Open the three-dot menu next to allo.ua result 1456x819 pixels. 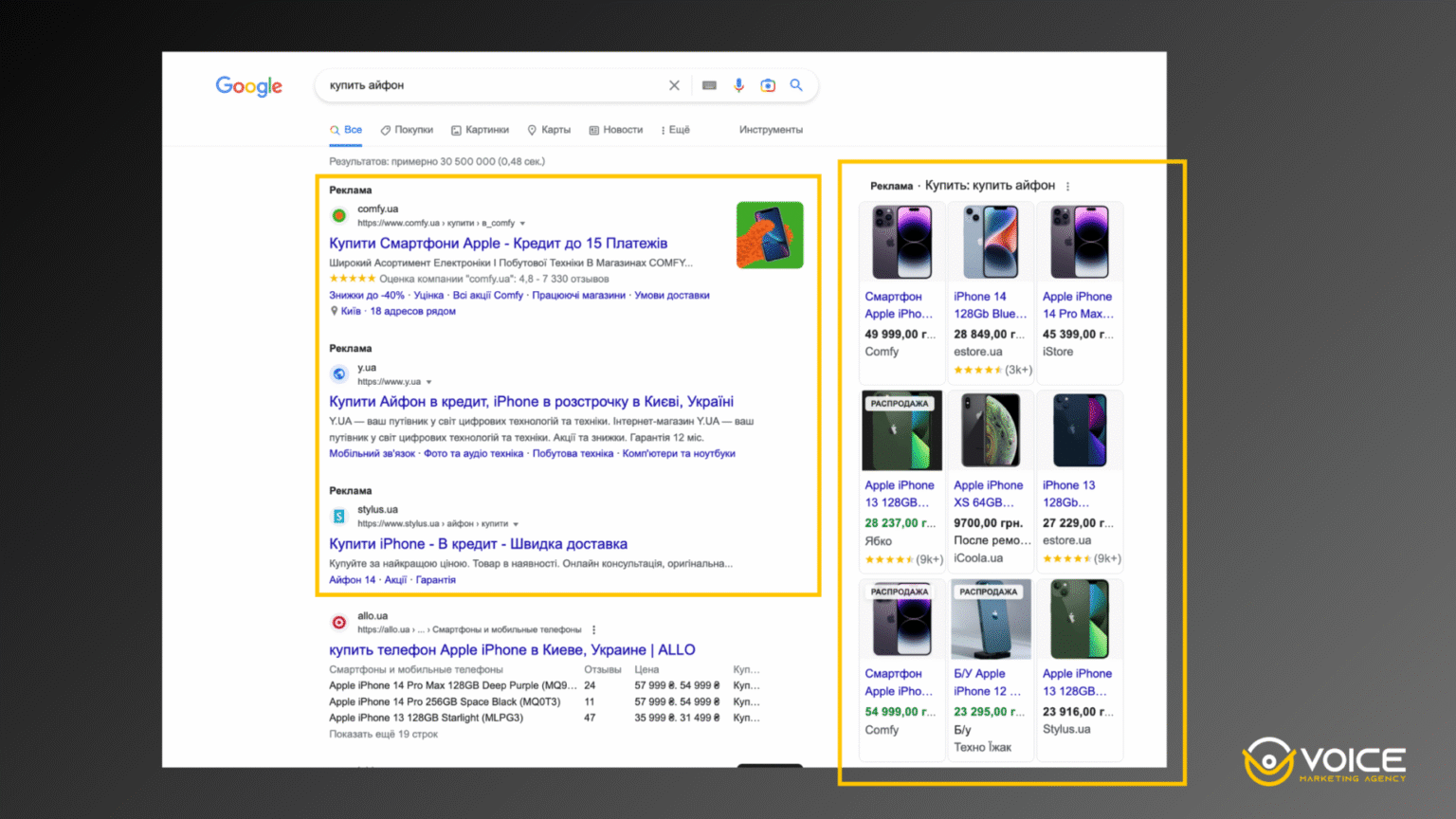(594, 629)
